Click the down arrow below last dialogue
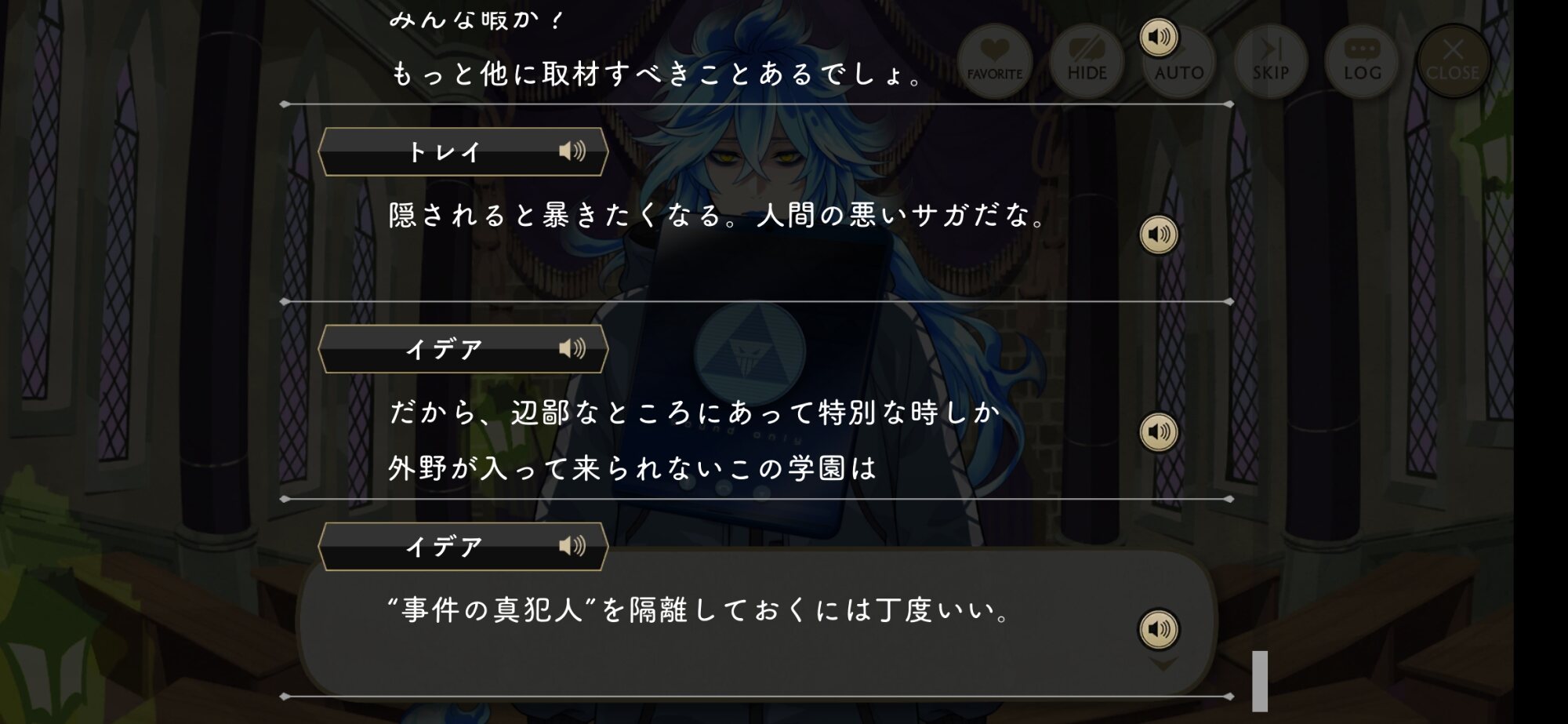The width and height of the screenshot is (1568, 724). tap(1163, 664)
